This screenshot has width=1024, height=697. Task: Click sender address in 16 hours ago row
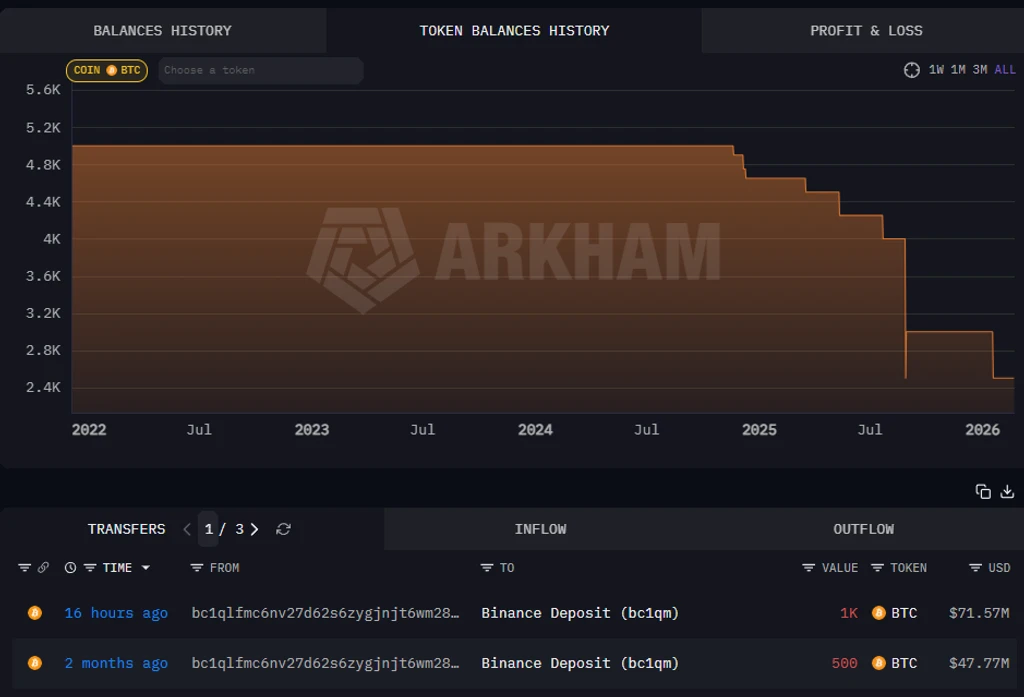(x=325, y=613)
